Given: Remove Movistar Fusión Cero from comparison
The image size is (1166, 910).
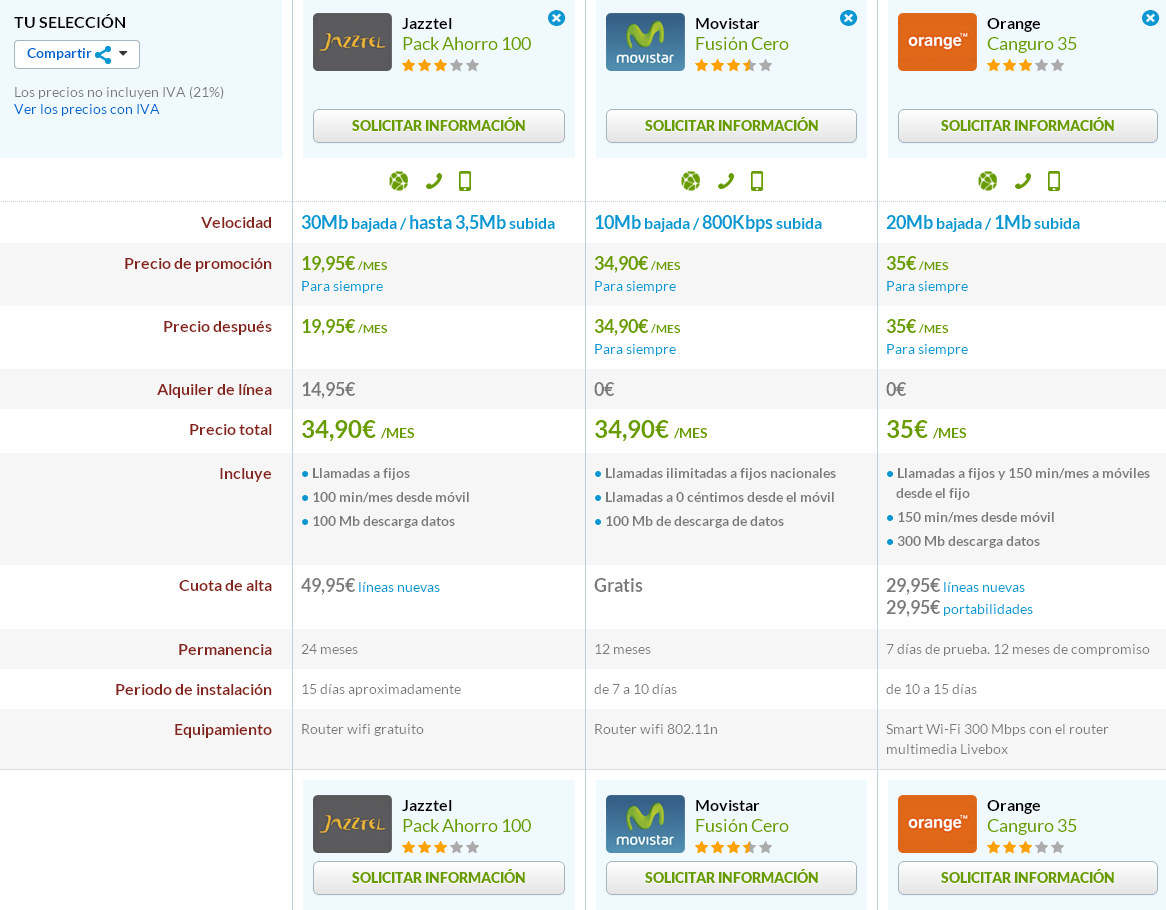Looking at the screenshot, I should coord(848,18).
